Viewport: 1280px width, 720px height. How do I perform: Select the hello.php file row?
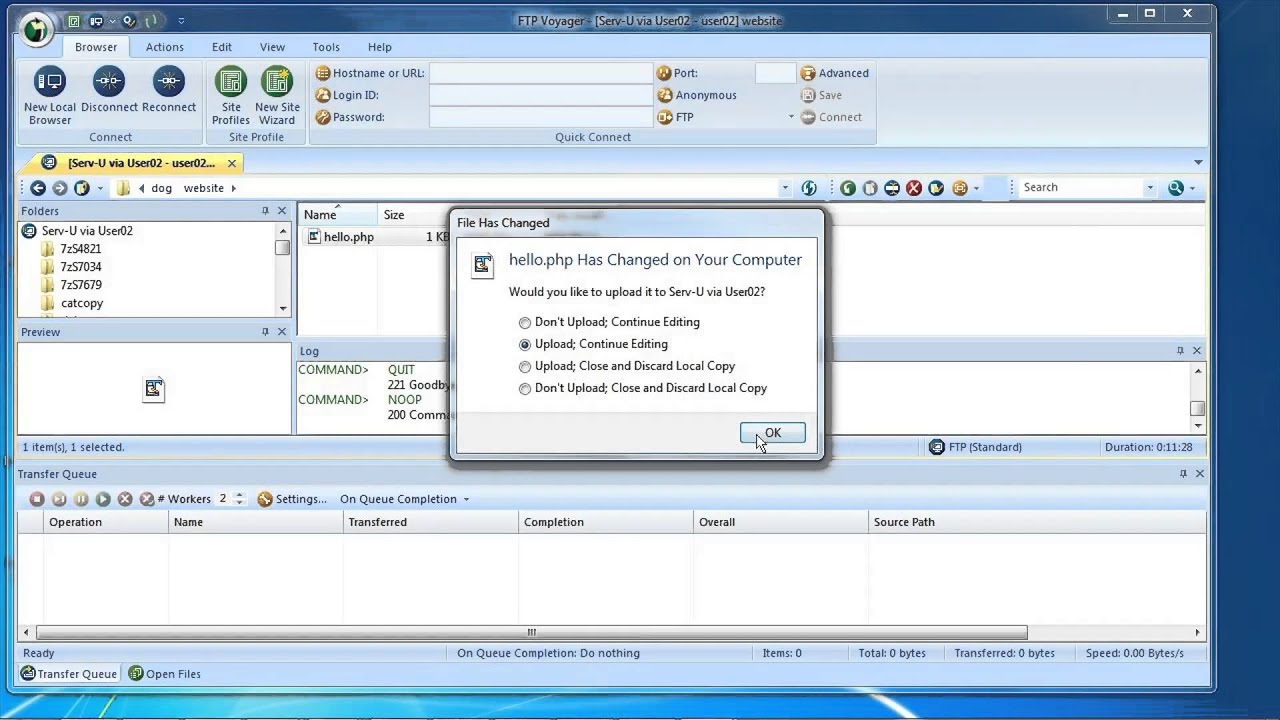(376, 237)
